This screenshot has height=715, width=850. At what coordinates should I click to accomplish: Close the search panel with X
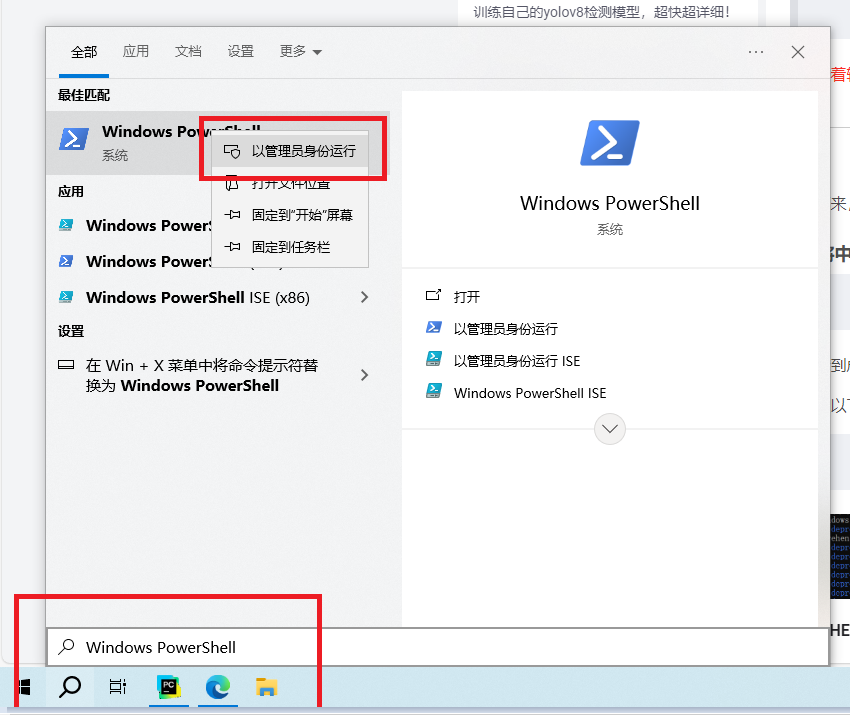(x=797, y=52)
